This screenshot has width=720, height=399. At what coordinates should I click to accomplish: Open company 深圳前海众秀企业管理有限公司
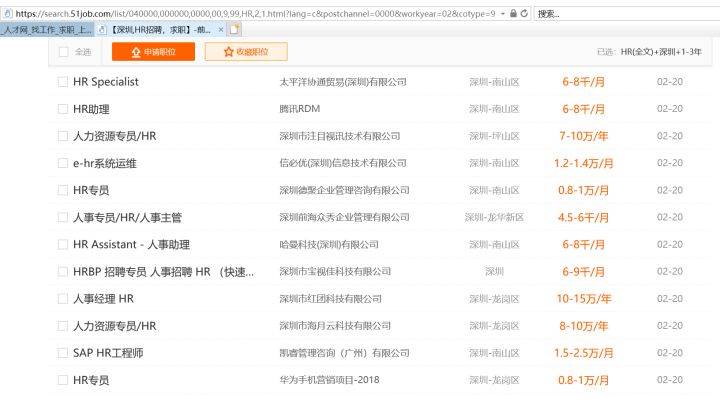point(344,217)
